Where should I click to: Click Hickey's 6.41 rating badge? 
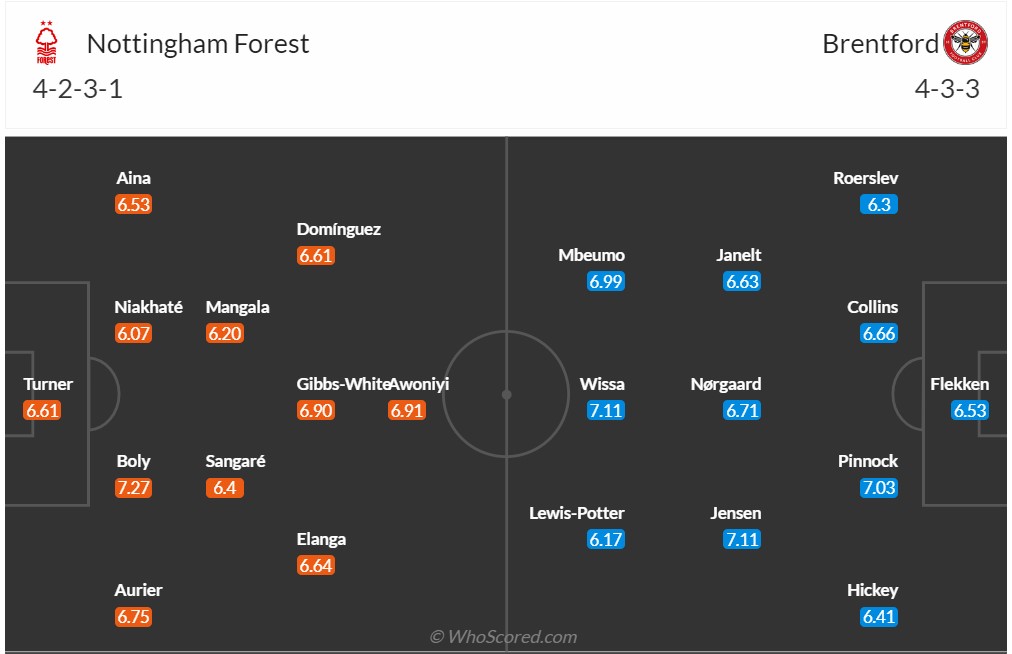(879, 617)
